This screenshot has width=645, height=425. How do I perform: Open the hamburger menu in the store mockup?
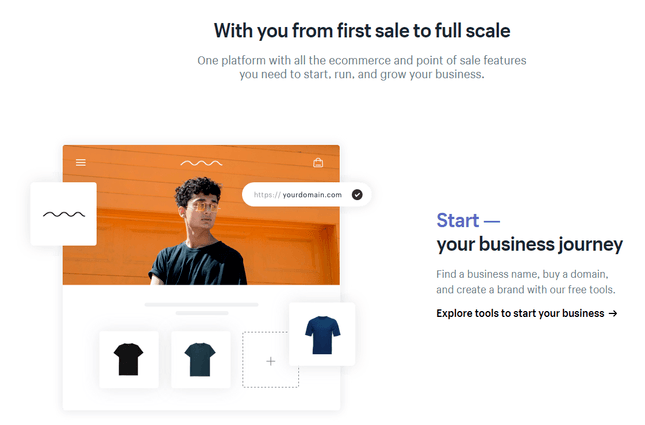(81, 162)
